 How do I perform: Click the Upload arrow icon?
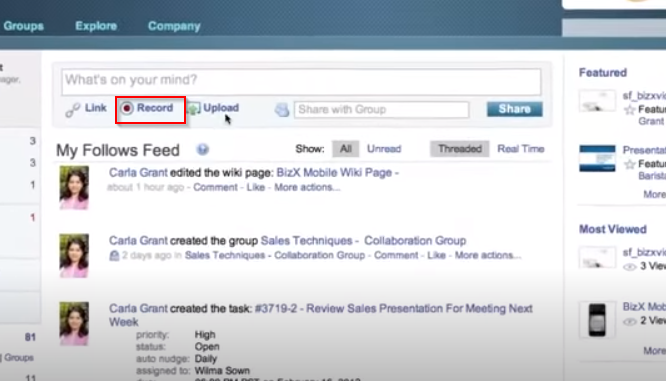point(194,109)
